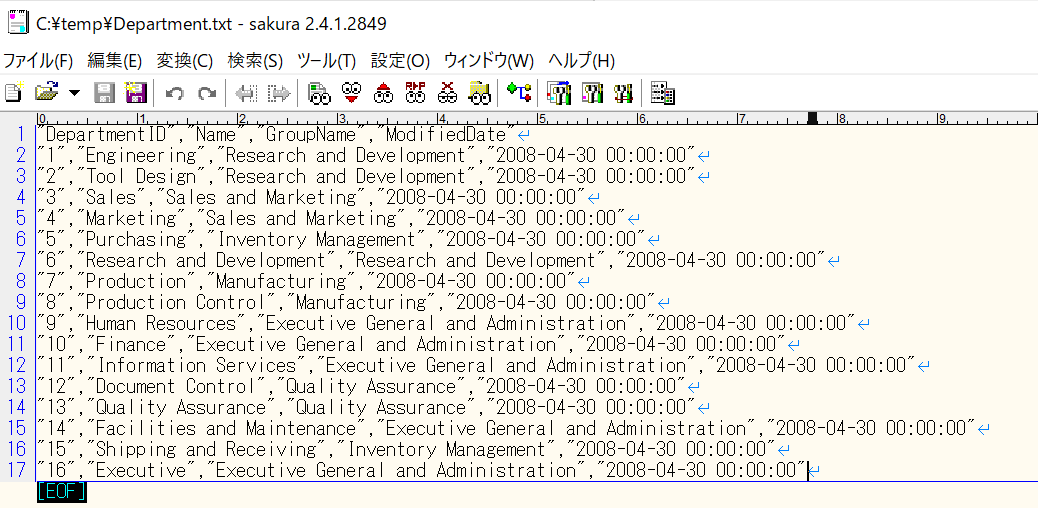1038x508 pixels.
Task: Click "ModifiedDate" in the header line
Action: pyautogui.click(x=444, y=135)
